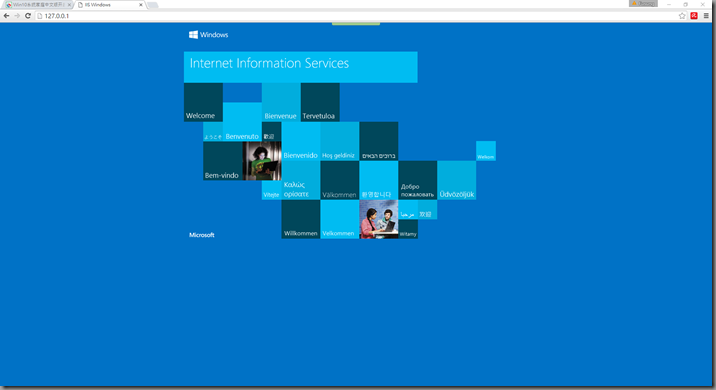The image size is (716, 390).
Task: Click the Willkommen tile
Action: point(300,219)
